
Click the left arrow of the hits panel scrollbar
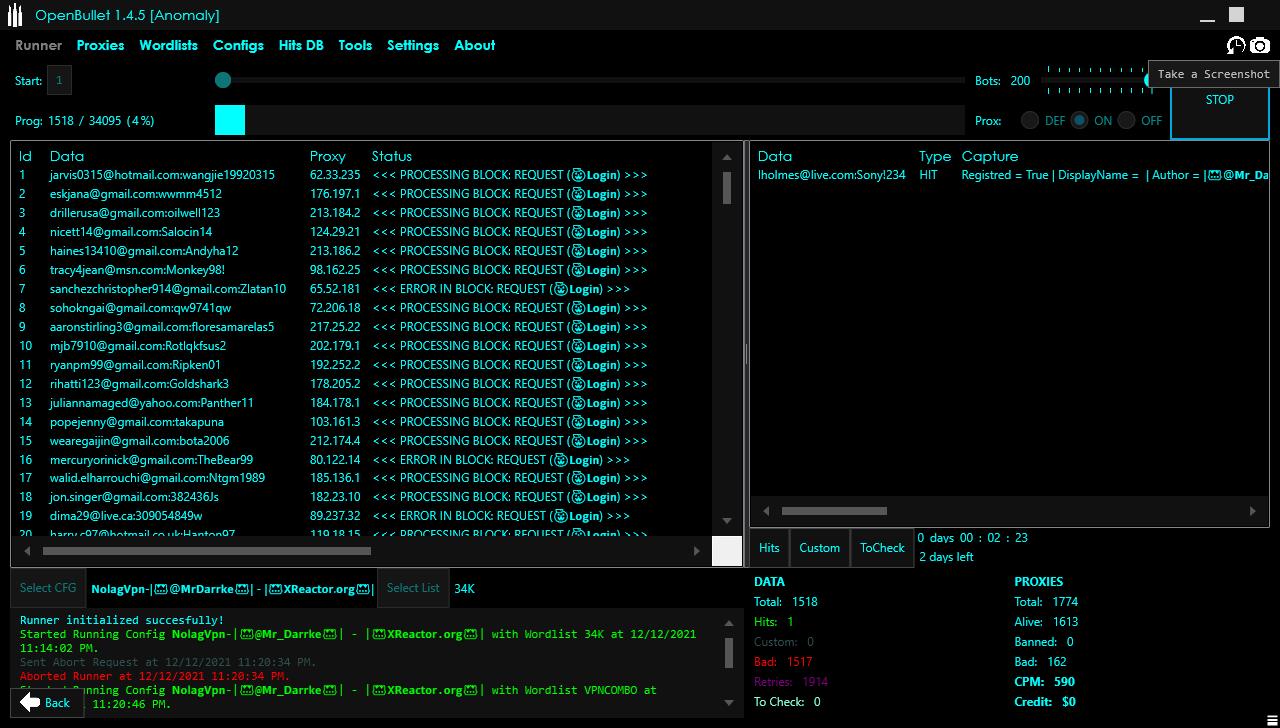point(767,511)
